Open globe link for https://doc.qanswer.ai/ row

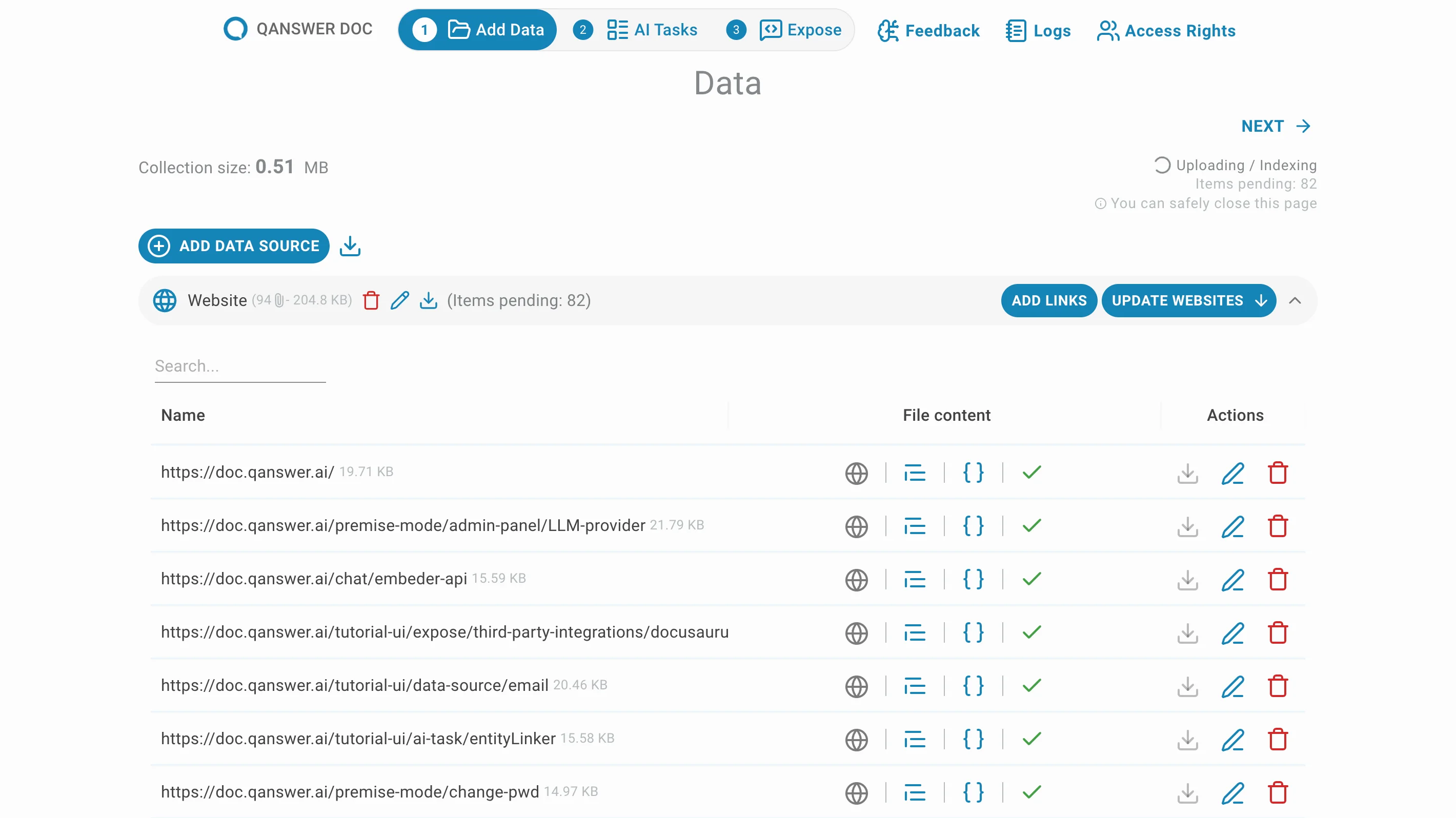[856, 473]
